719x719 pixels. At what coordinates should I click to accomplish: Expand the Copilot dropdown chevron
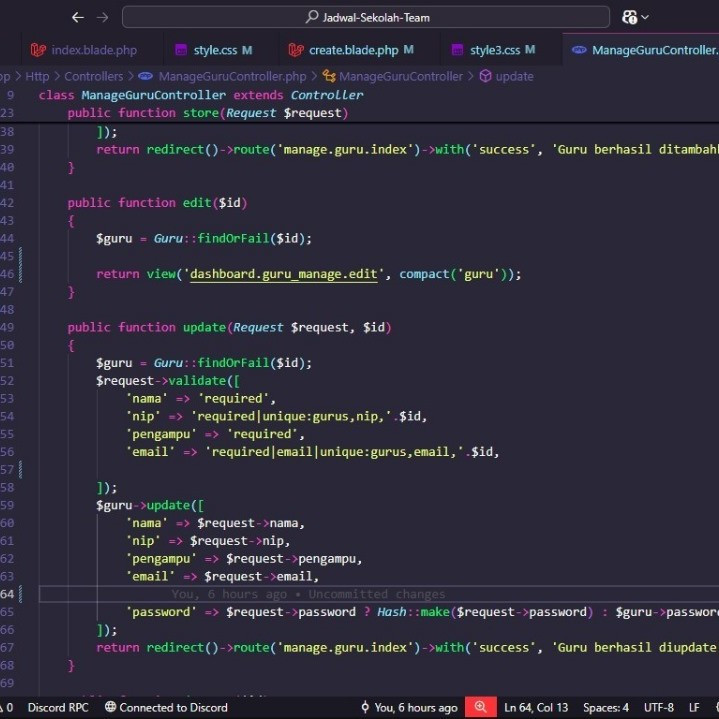pyautogui.click(x=646, y=18)
